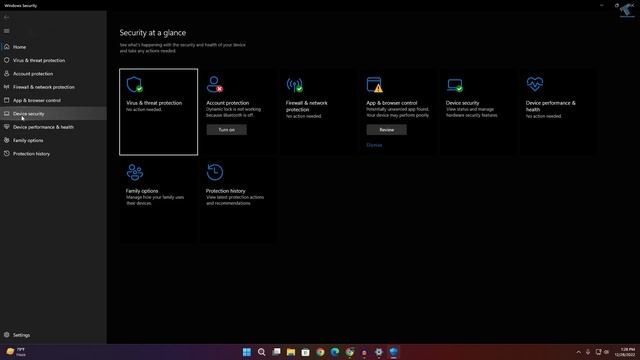Go to Firewall & network protection sidebar entry
The height and width of the screenshot is (360, 640).
[53, 87]
